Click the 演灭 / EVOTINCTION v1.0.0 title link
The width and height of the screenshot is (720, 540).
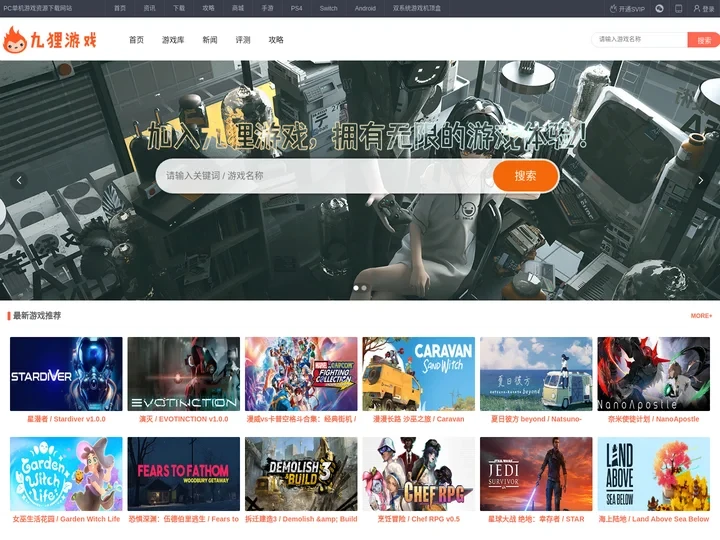coord(184,419)
